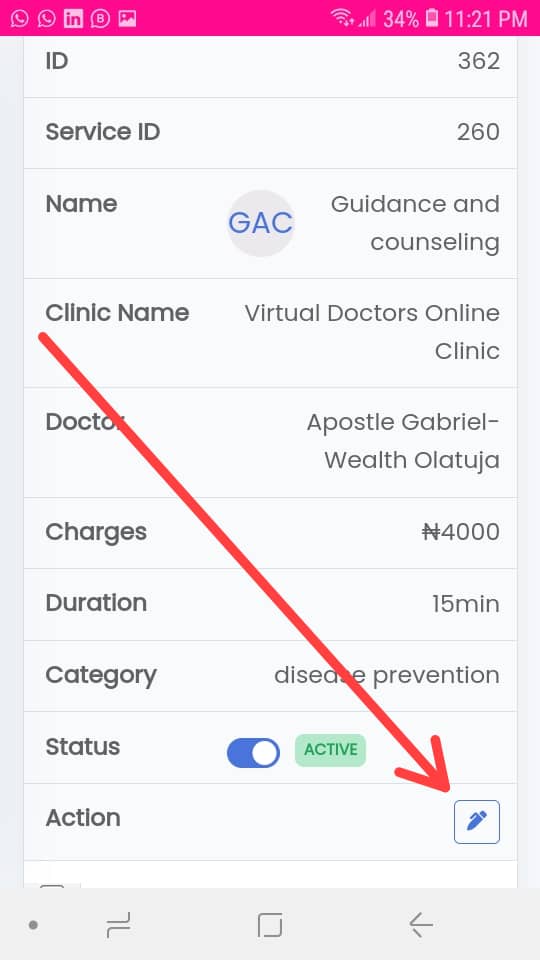The height and width of the screenshot is (960, 540).
Task: Tap the small dot at navigation bar left
Action: click(33, 925)
